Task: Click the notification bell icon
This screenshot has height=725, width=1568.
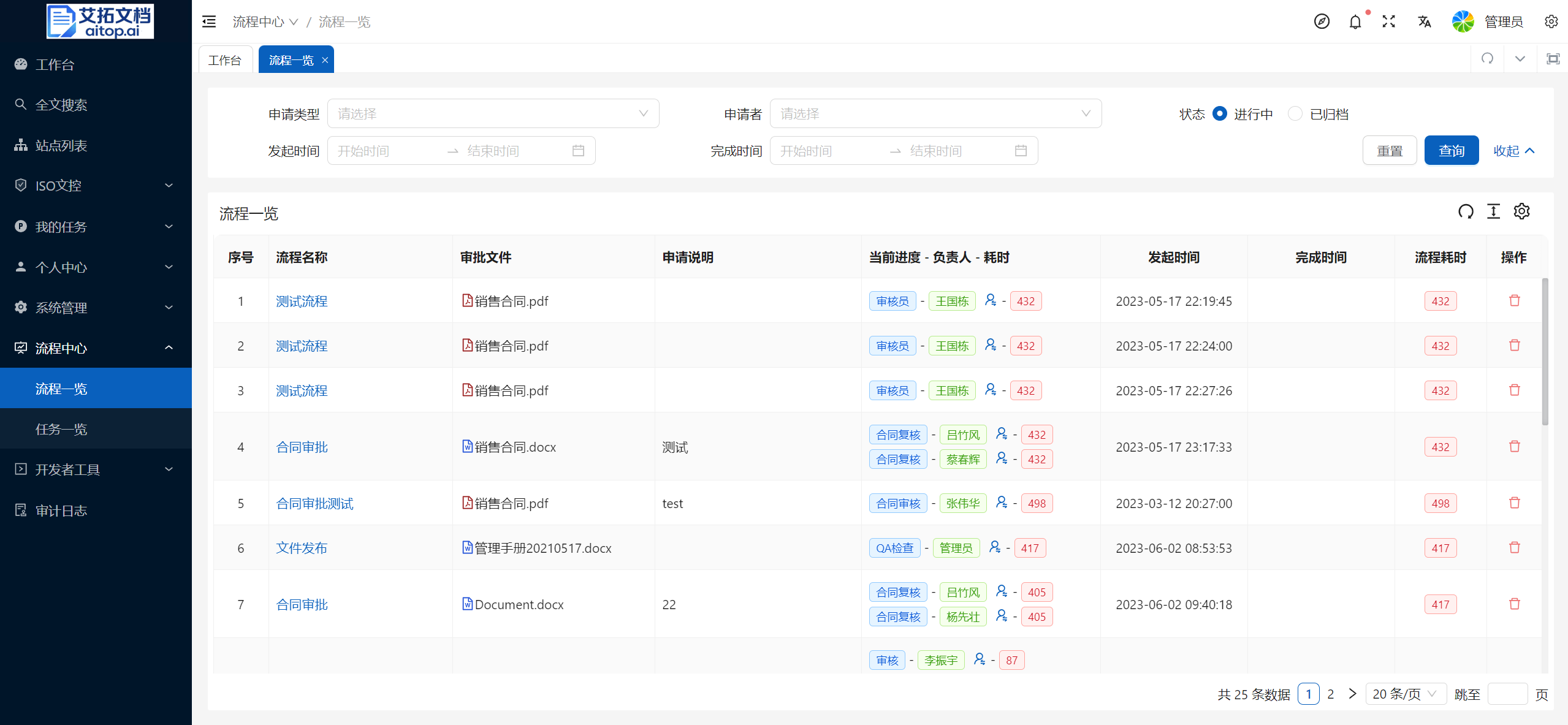Action: pos(1355,22)
